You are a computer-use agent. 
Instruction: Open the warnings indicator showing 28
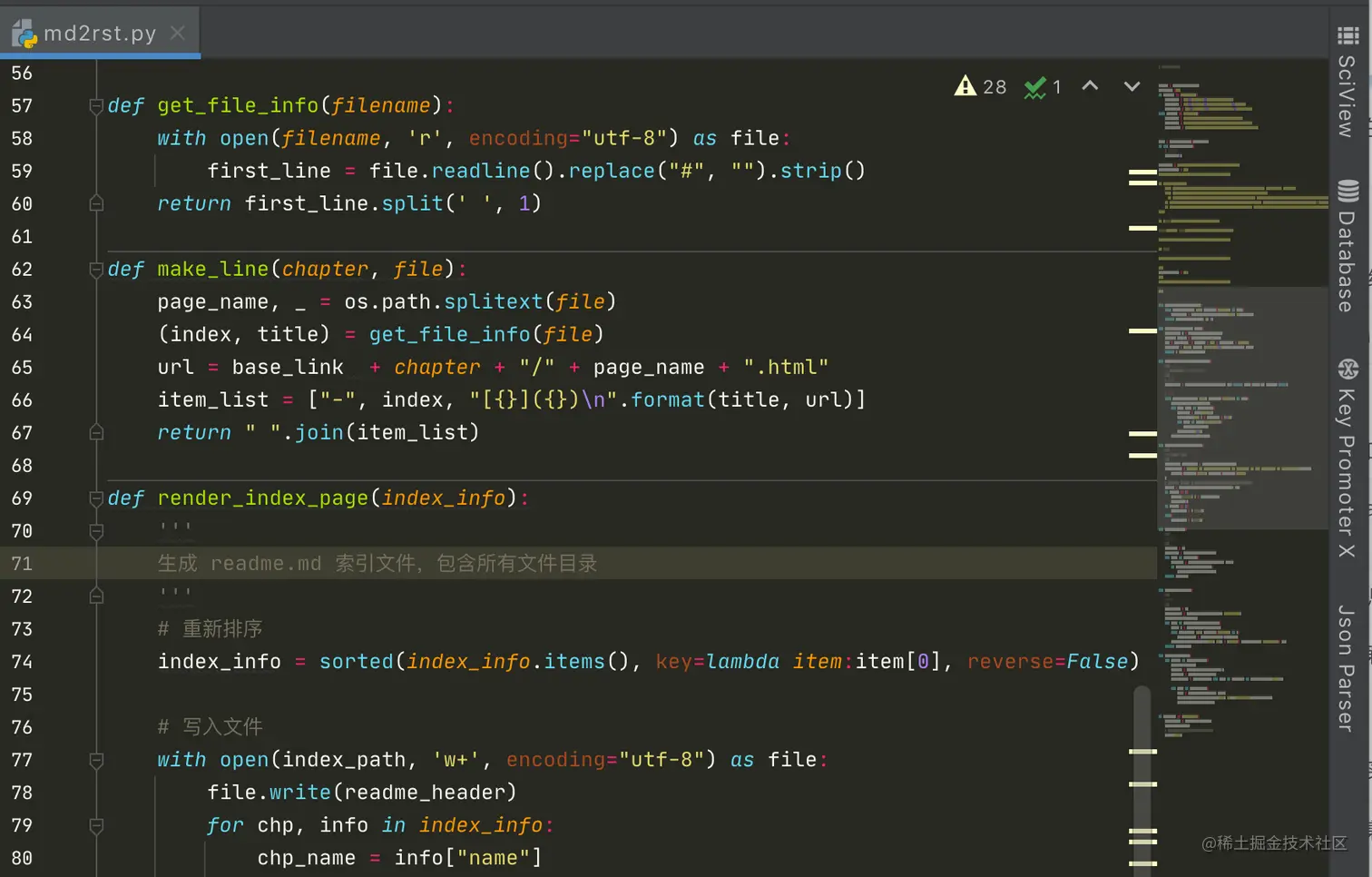980,86
